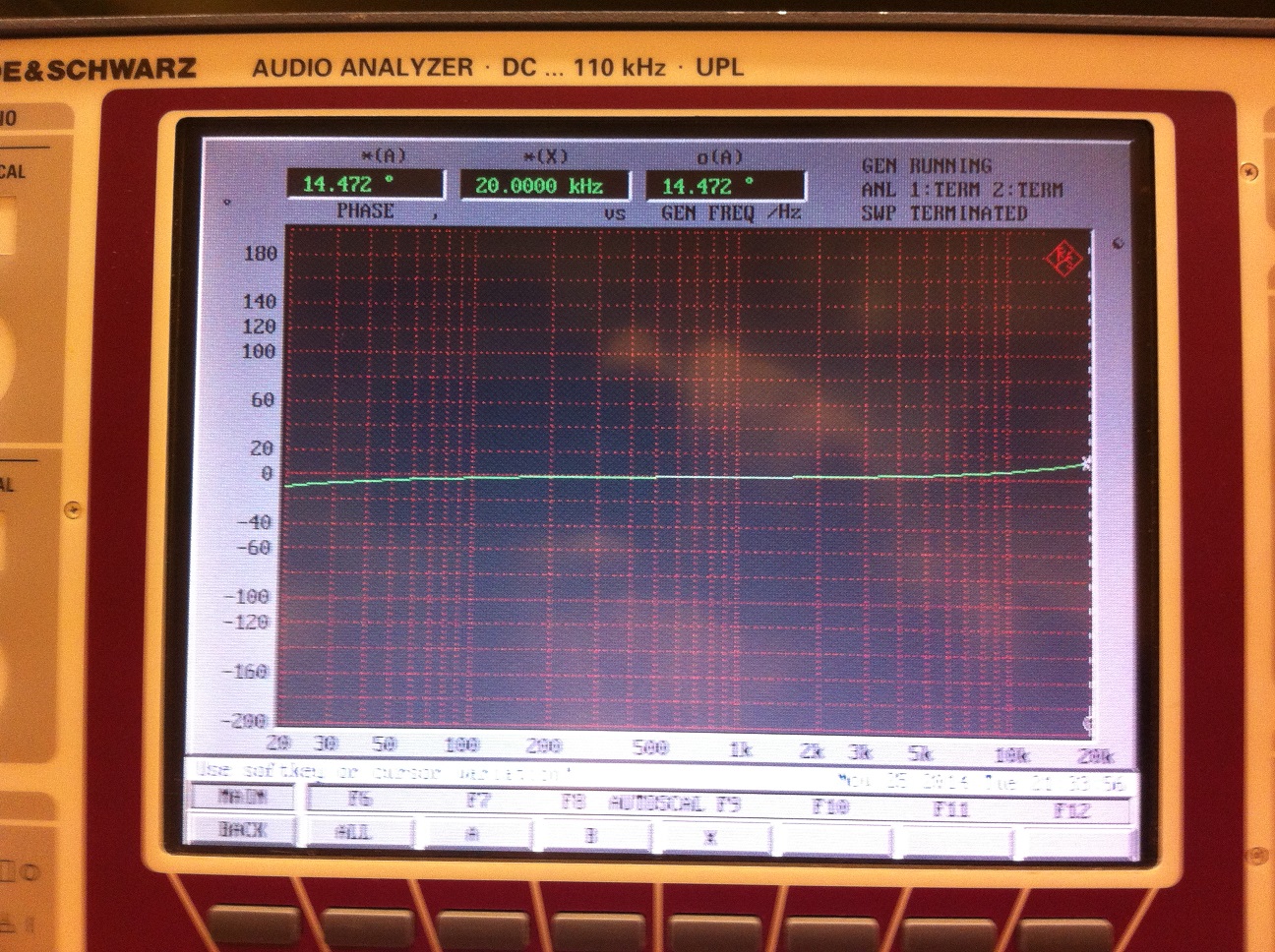Image resolution: width=1275 pixels, height=952 pixels.
Task: Click the 10k label on the frequency axis
Action: (x=1011, y=754)
